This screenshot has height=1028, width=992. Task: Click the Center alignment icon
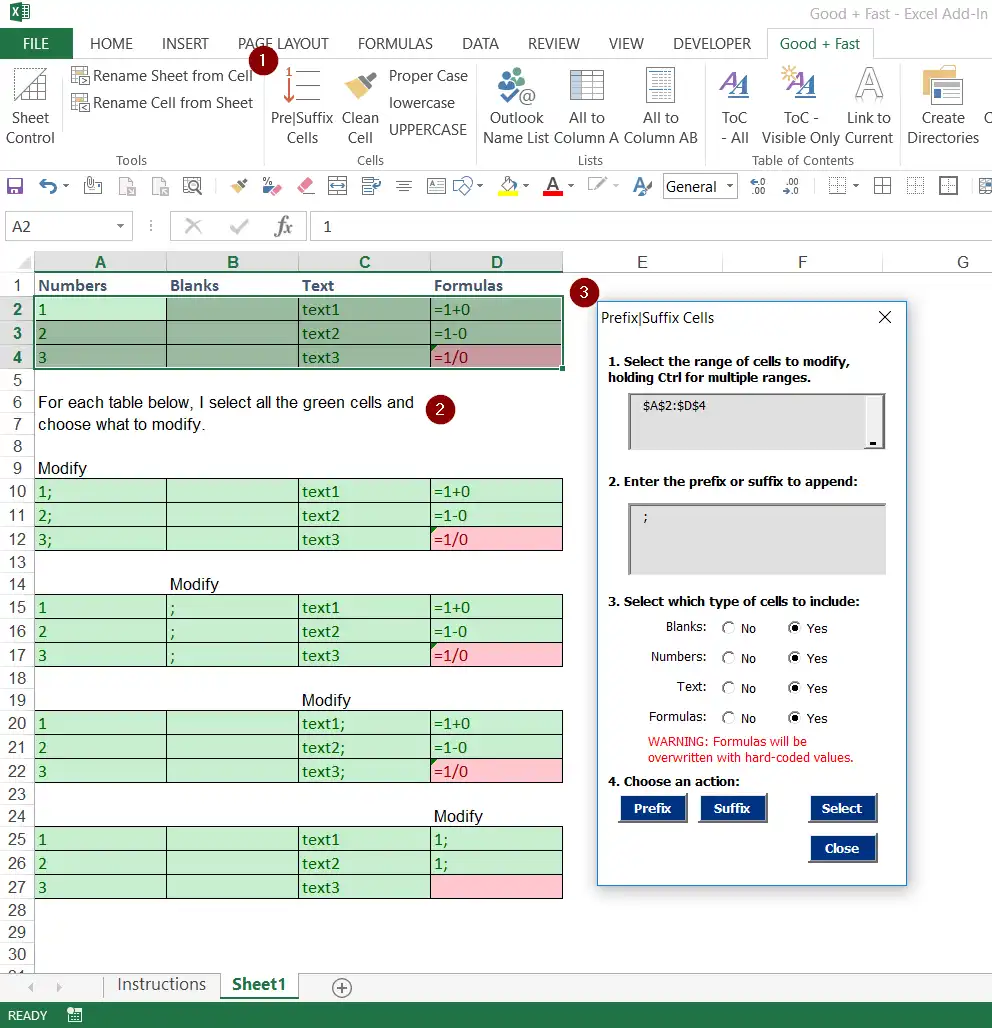coord(404,186)
